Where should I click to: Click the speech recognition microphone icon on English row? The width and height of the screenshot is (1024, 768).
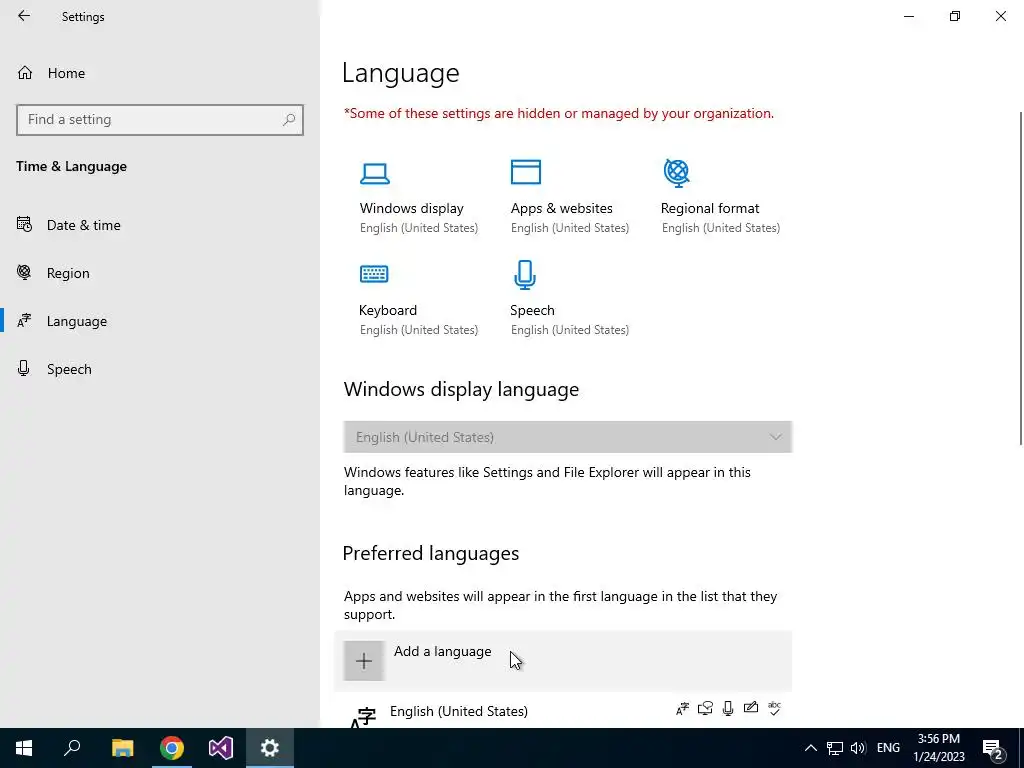[728, 709]
